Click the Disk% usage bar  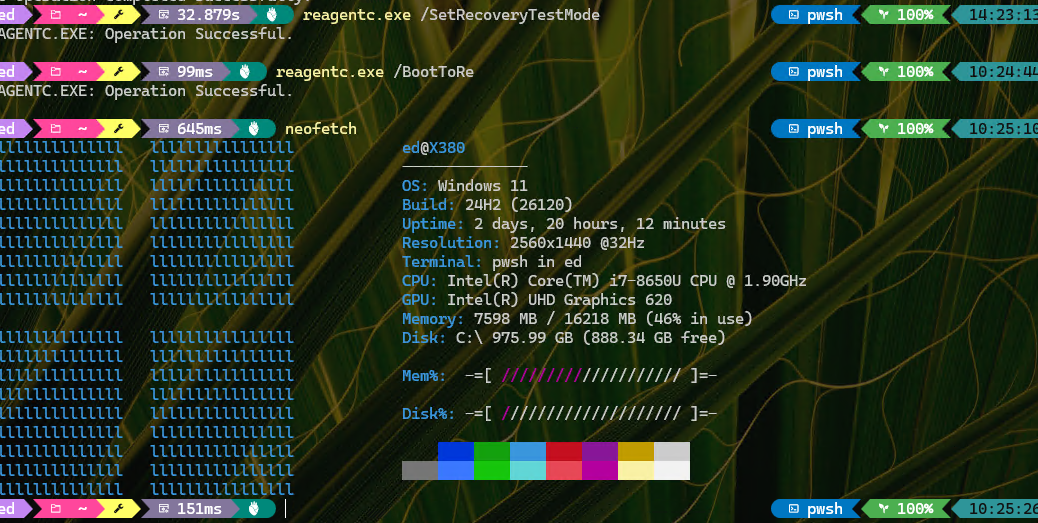pyautogui.click(x=590, y=414)
